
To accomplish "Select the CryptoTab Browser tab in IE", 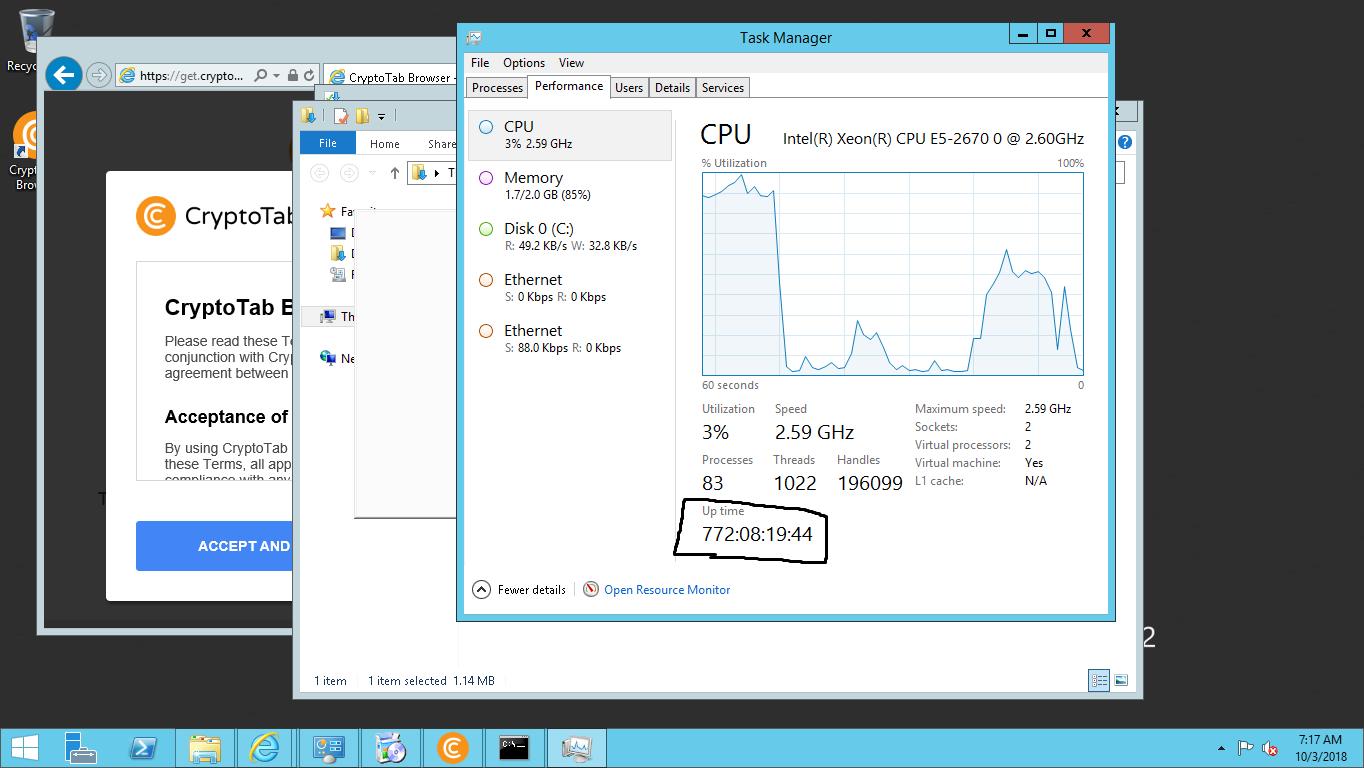I will click(391, 77).
